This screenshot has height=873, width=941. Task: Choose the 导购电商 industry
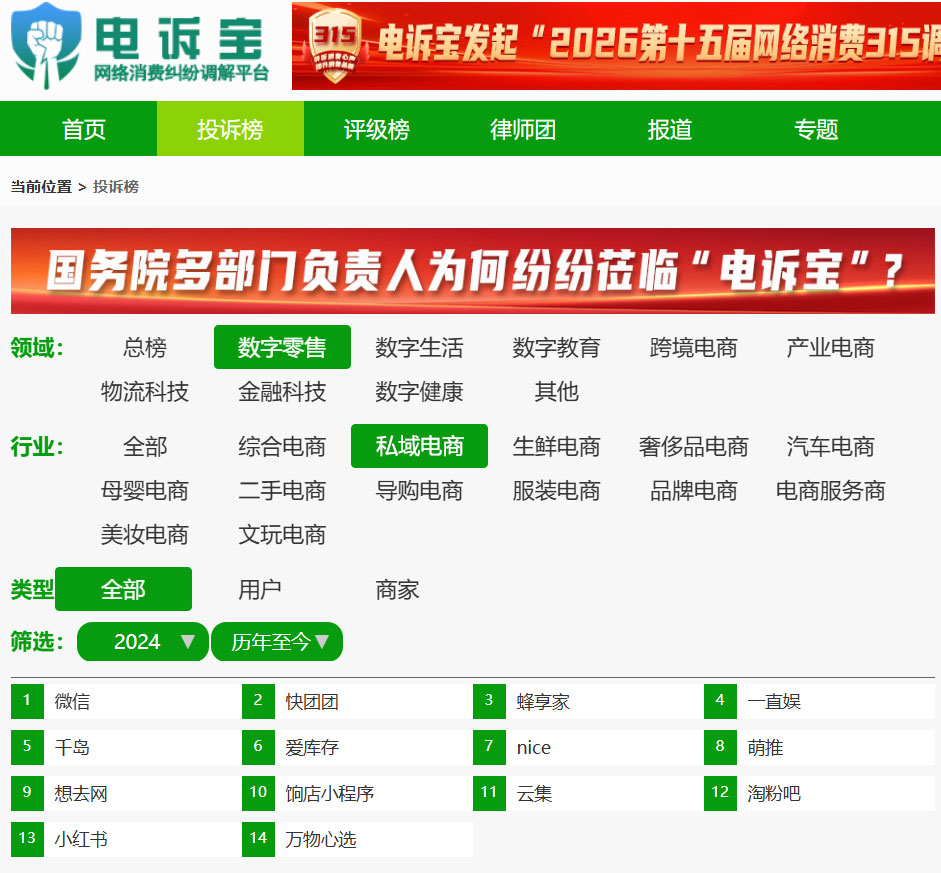click(x=419, y=491)
